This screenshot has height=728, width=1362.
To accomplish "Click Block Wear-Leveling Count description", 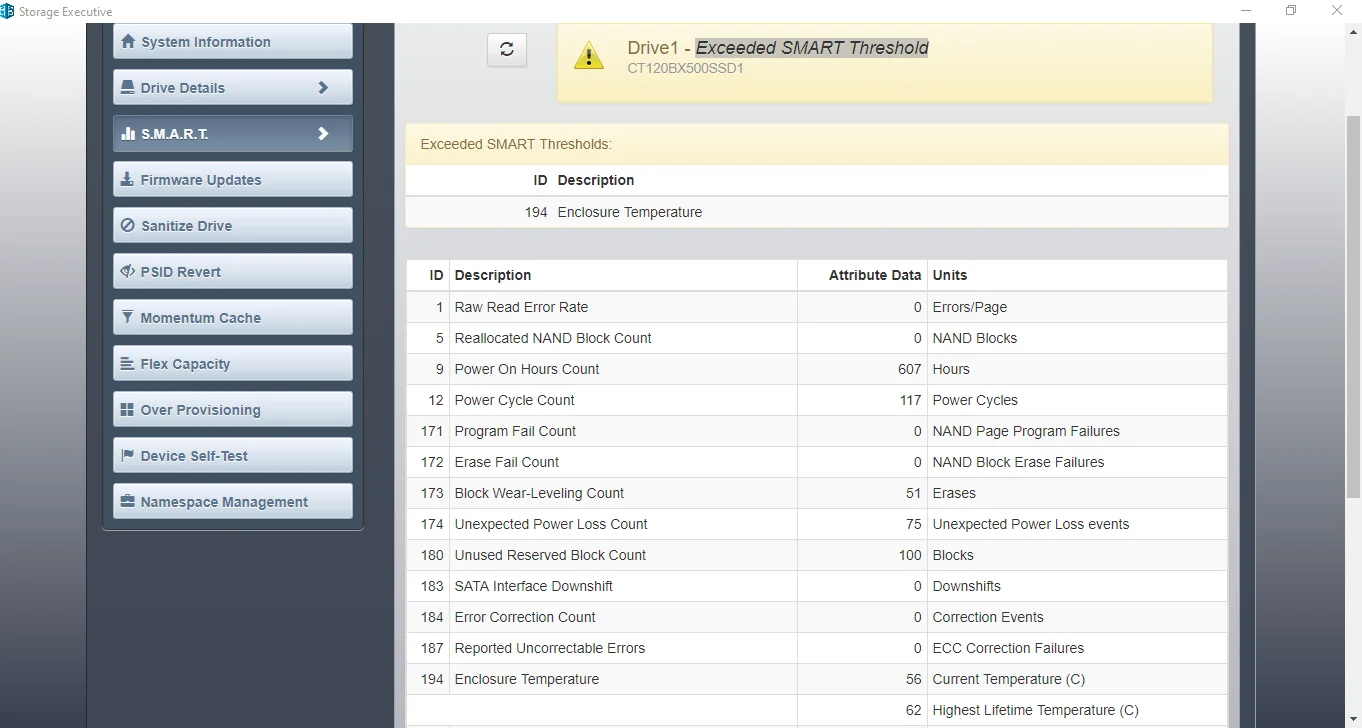I will pos(539,493).
